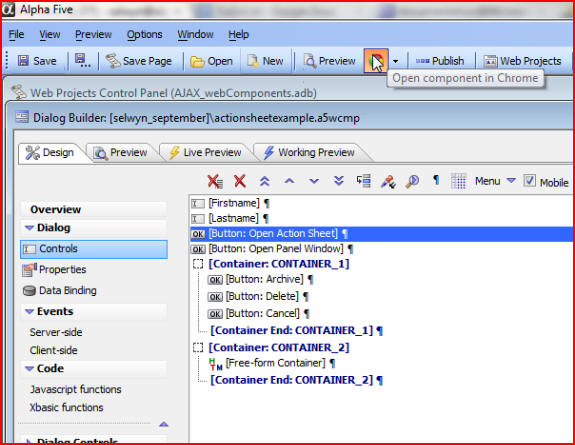575x445 pixels.
Task: Toggle the Mobile checkbox
Action: 529,181
